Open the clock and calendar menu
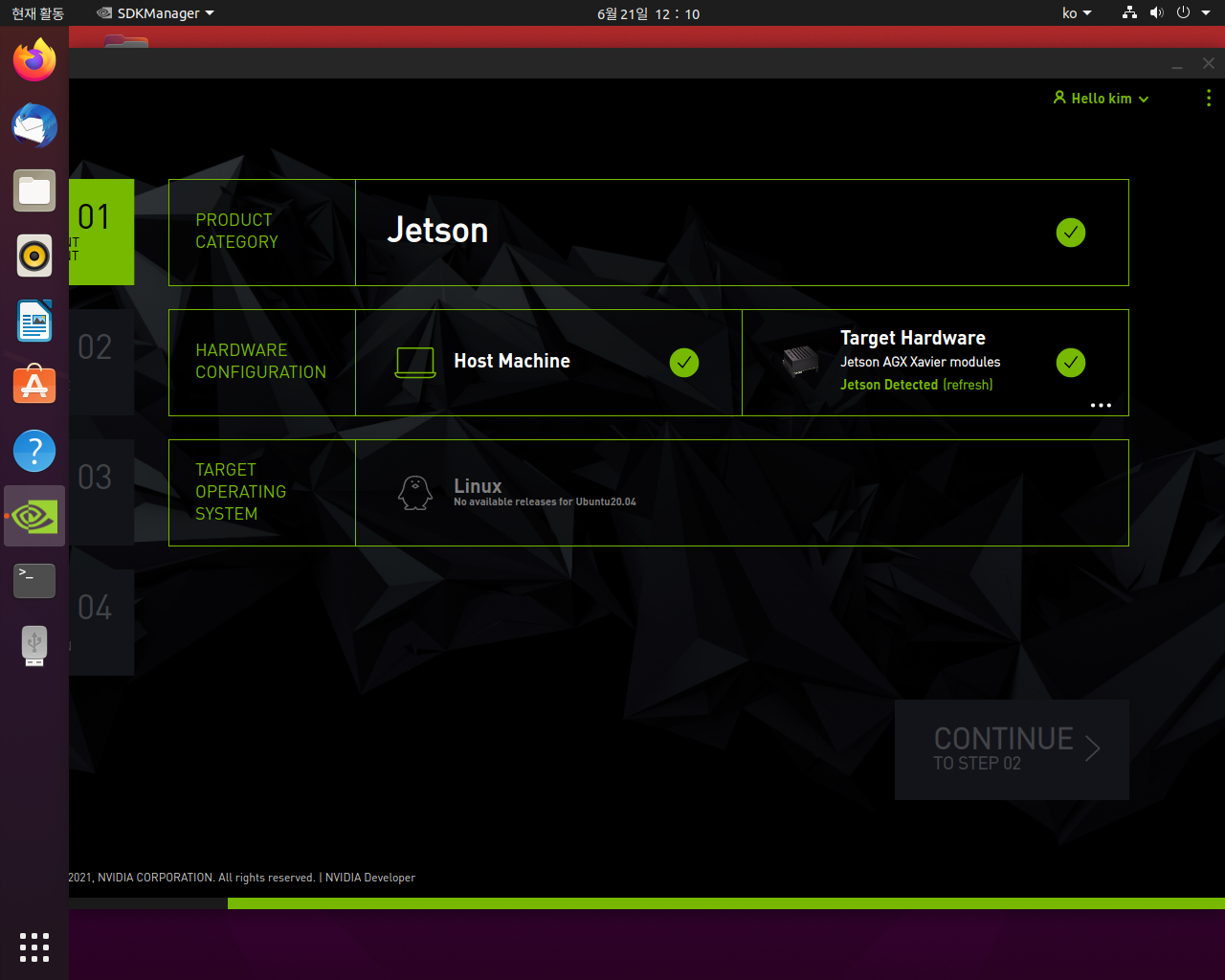This screenshot has height=980, width=1225. point(648,13)
